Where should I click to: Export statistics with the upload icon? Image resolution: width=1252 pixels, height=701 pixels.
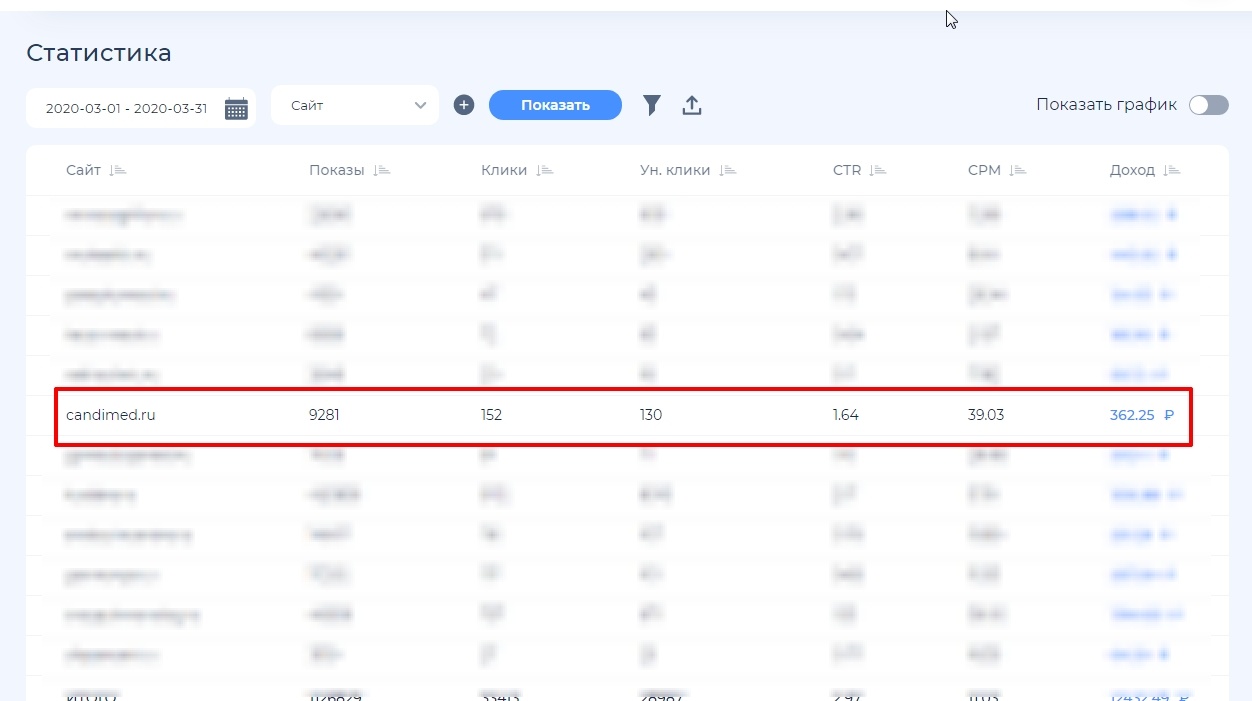pyautogui.click(x=692, y=105)
